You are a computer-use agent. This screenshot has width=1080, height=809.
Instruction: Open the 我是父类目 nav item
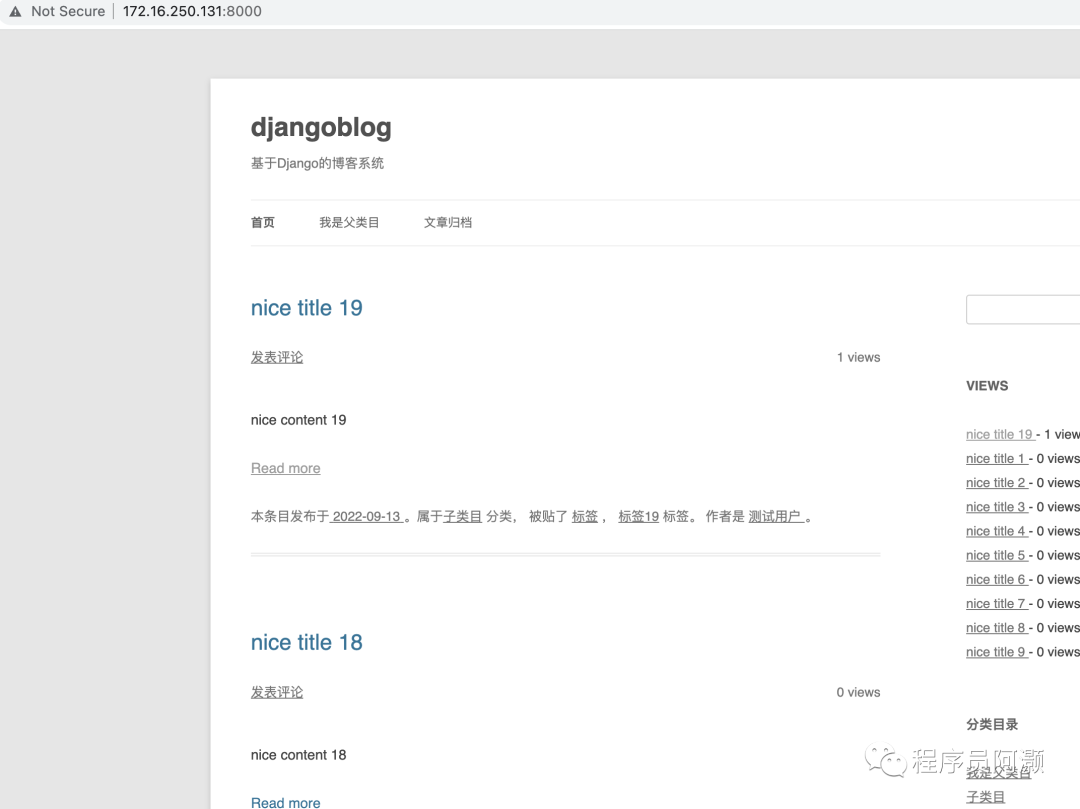(x=349, y=222)
